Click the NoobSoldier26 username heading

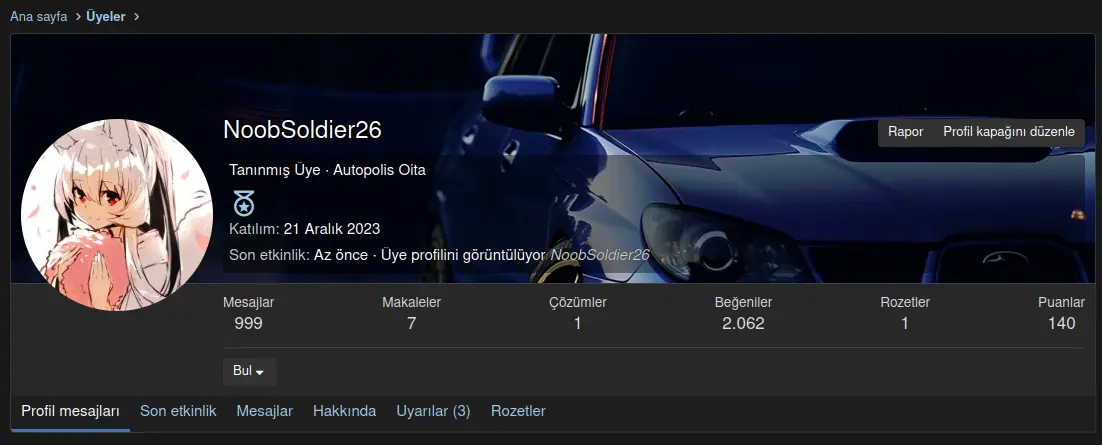[x=302, y=130]
